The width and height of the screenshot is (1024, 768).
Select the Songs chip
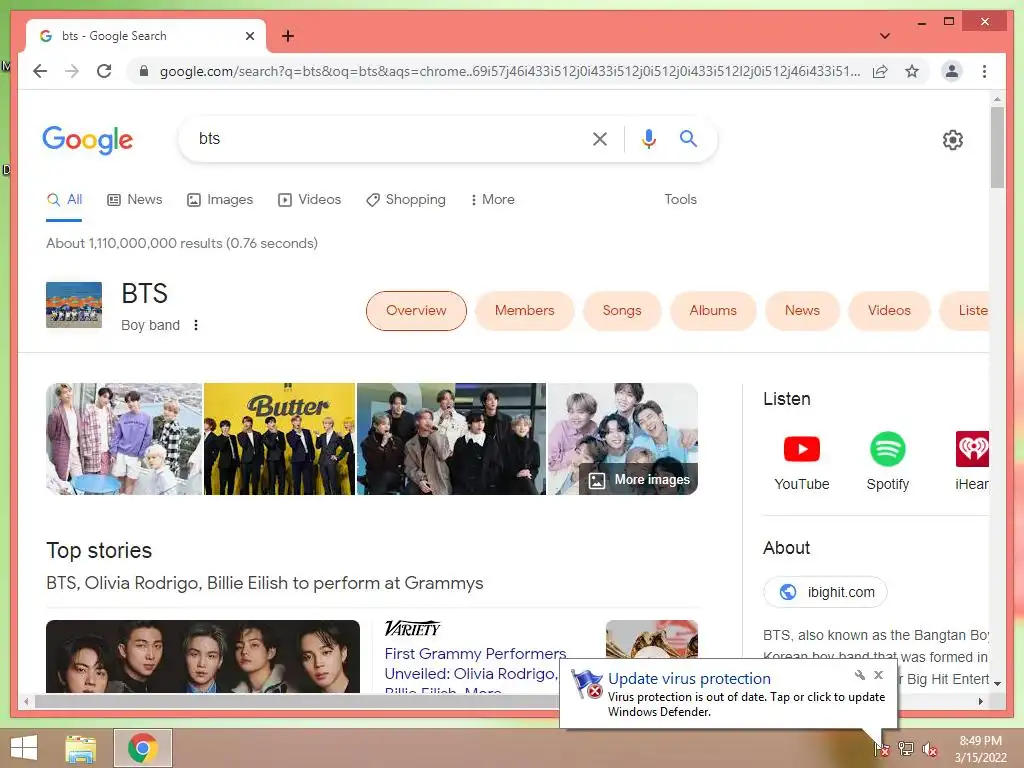(622, 311)
